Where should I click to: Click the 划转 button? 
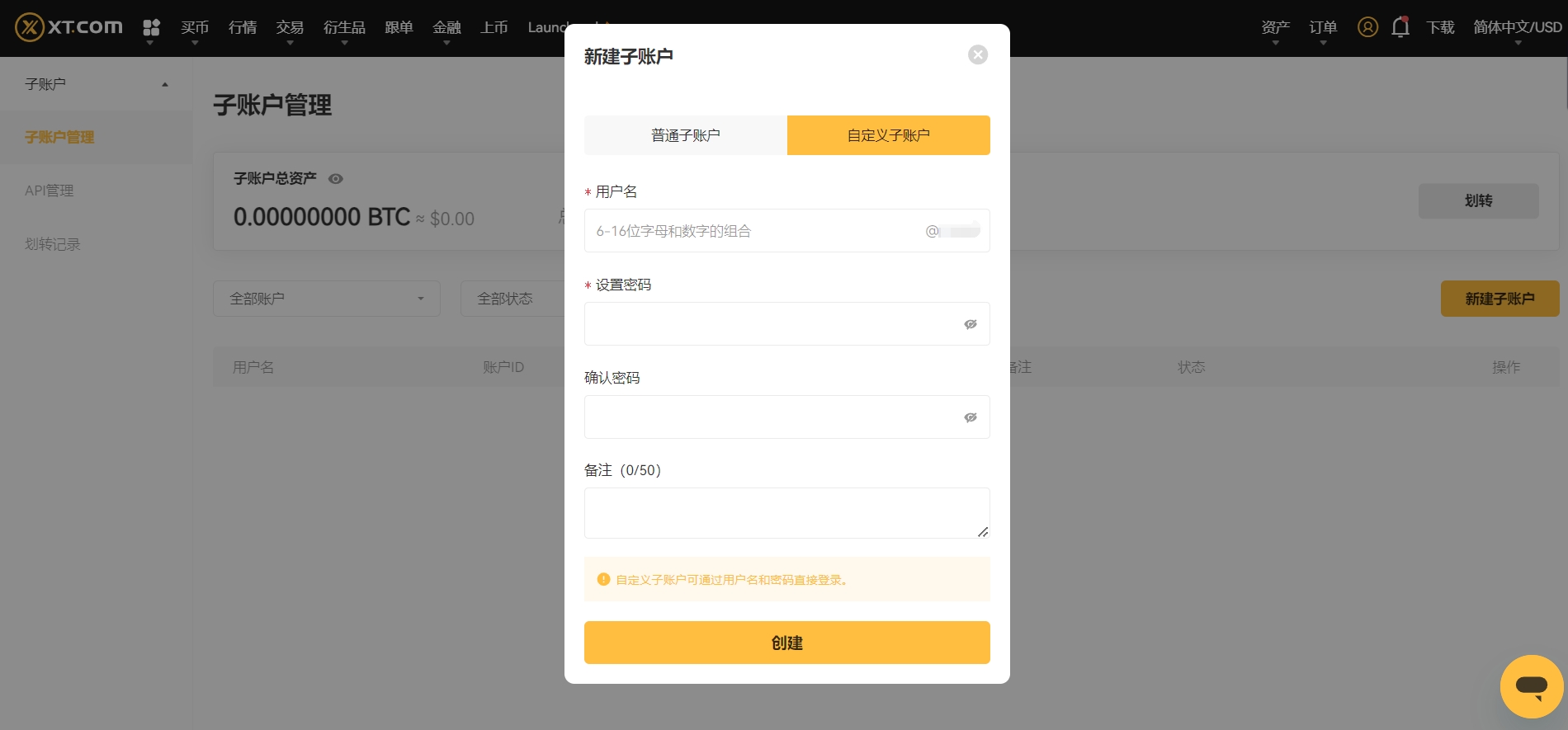1479,201
